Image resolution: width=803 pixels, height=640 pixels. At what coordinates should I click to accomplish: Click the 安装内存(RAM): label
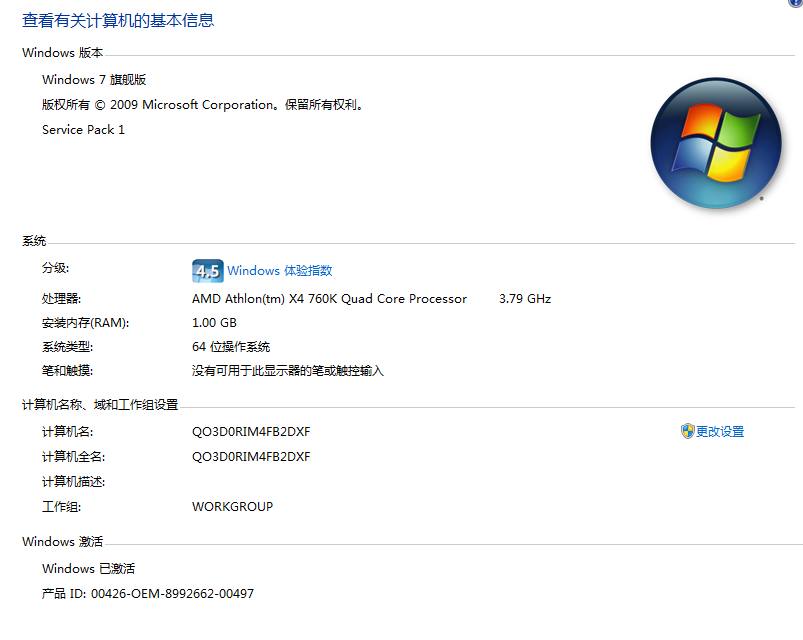[86, 323]
